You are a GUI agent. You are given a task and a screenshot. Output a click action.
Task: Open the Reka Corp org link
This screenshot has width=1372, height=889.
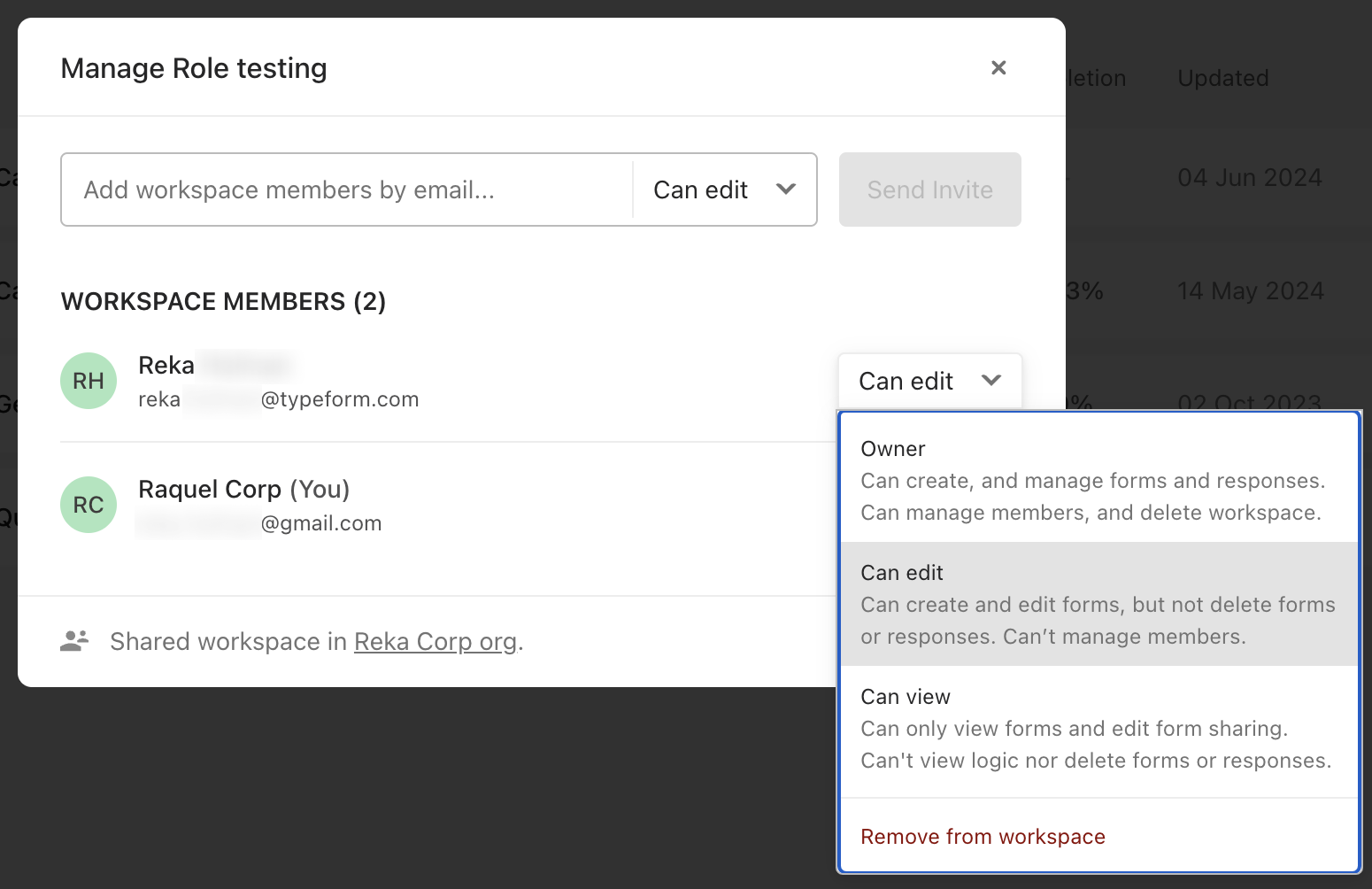click(435, 641)
